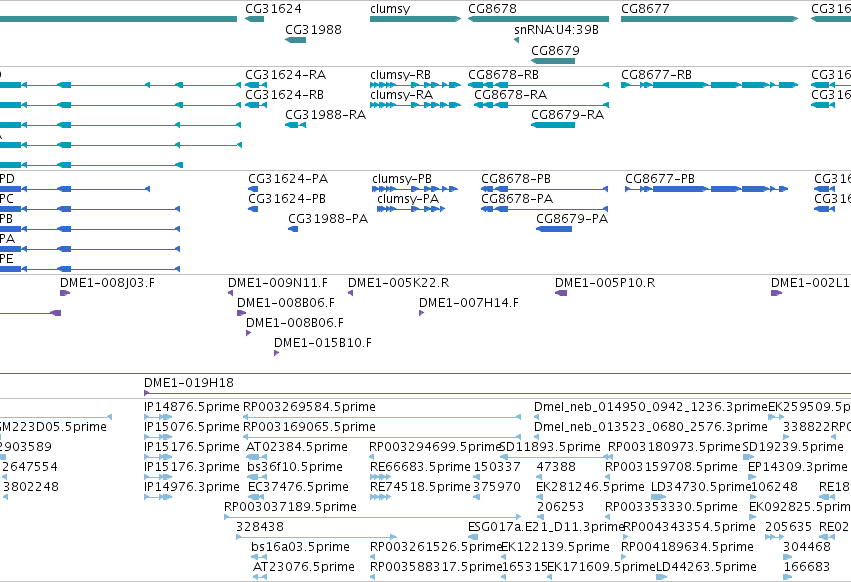Screen dimensions: 851x582
Task: Select EST label RE74518.5prime
Action: point(420,488)
